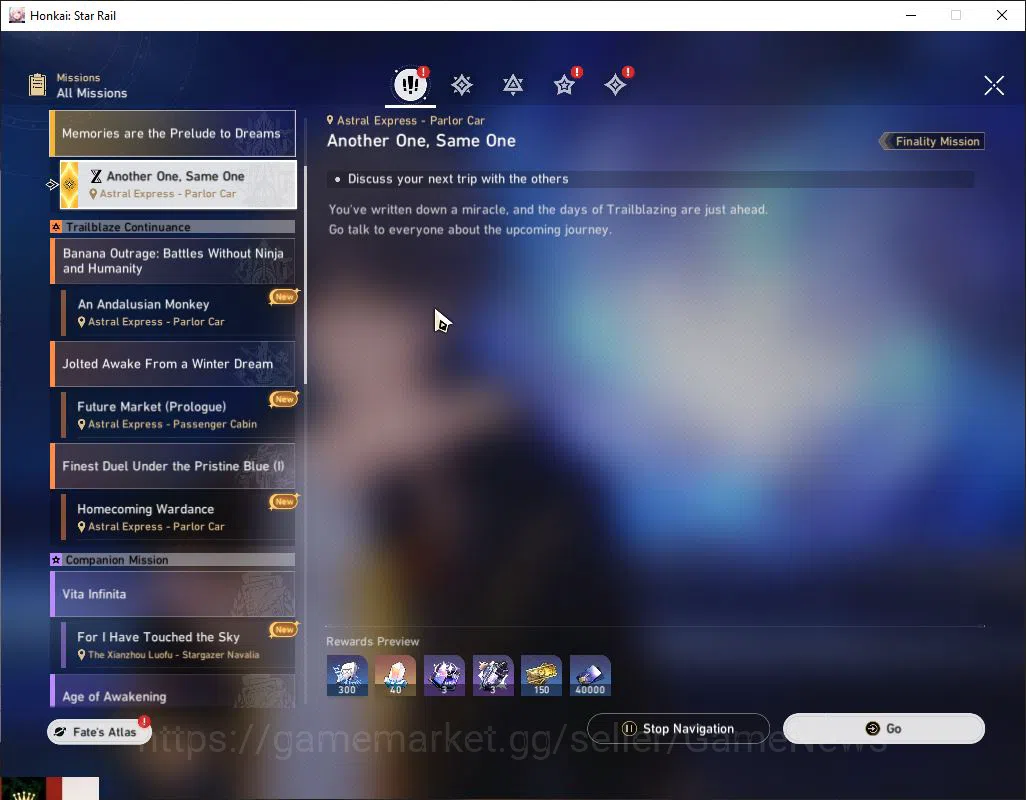Click the pin icon under Future Market (Prologue)

pyautogui.click(x=82, y=424)
